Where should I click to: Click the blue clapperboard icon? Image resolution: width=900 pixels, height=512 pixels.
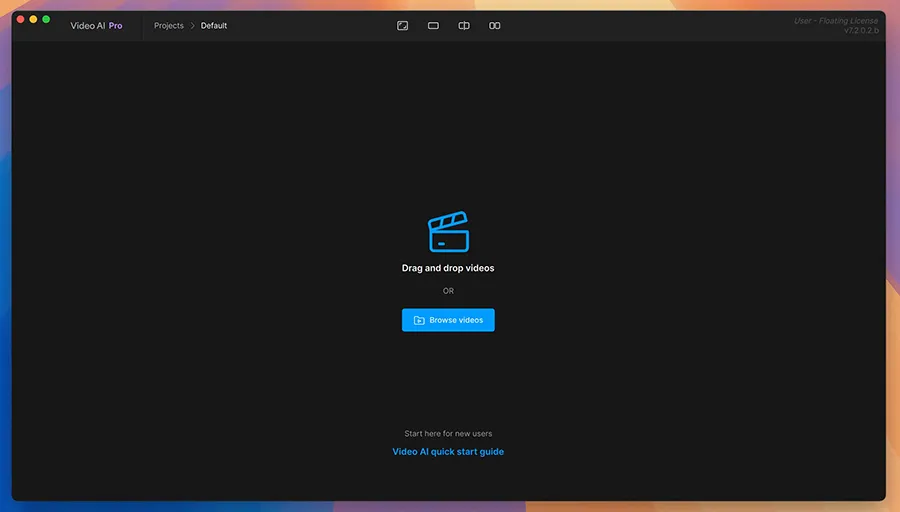point(448,232)
